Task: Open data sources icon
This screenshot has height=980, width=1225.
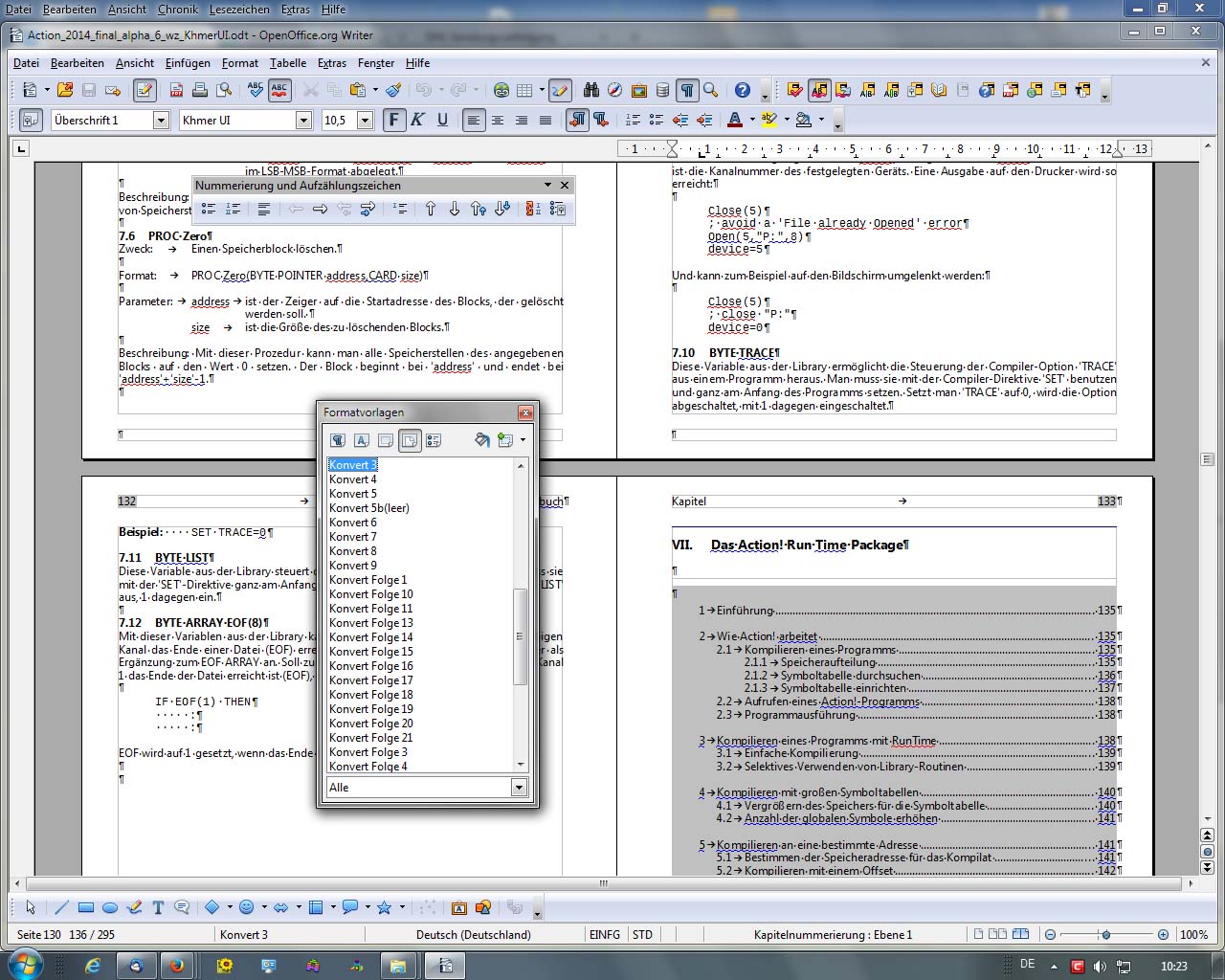Action: pos(662,90)
